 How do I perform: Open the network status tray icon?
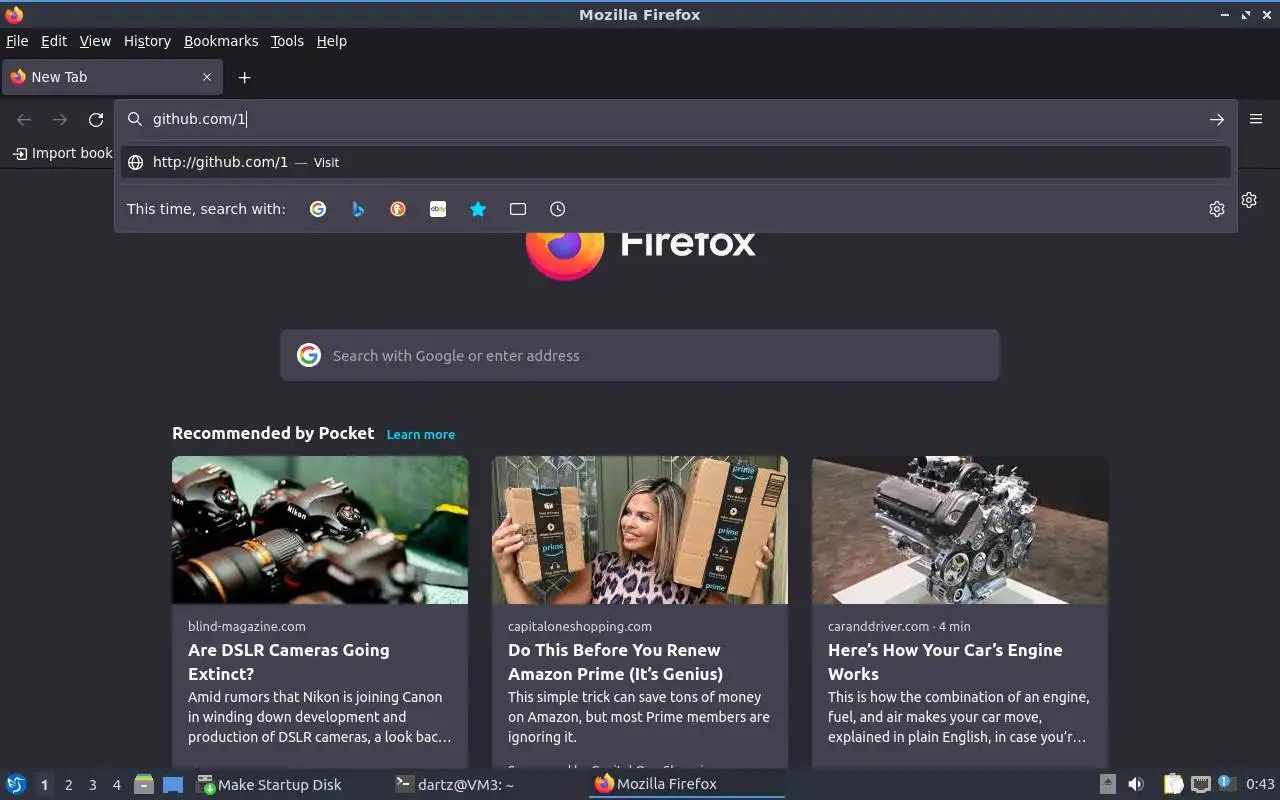(x=1201, y=784)
